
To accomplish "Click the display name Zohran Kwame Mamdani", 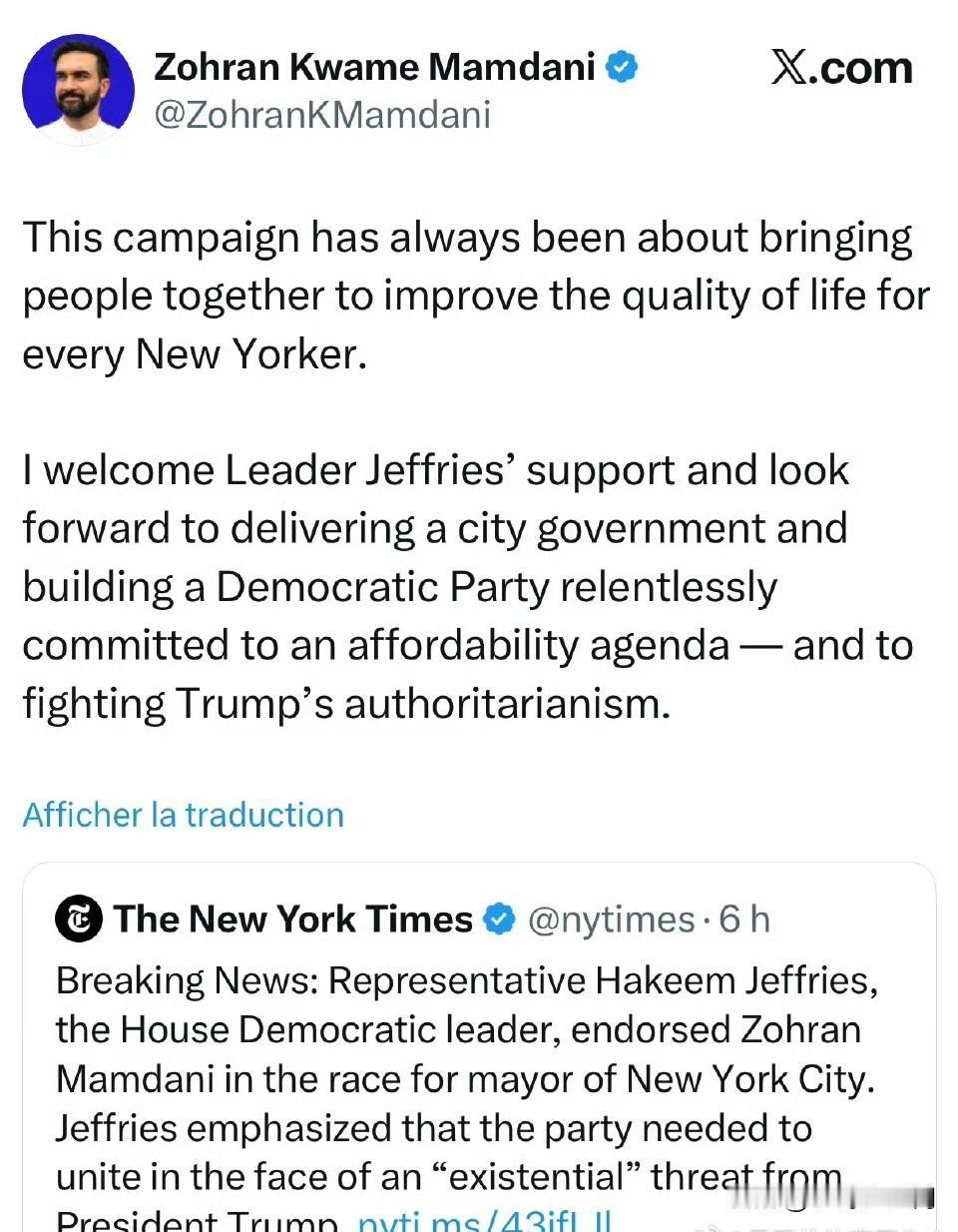I will [x=374, y=68].
